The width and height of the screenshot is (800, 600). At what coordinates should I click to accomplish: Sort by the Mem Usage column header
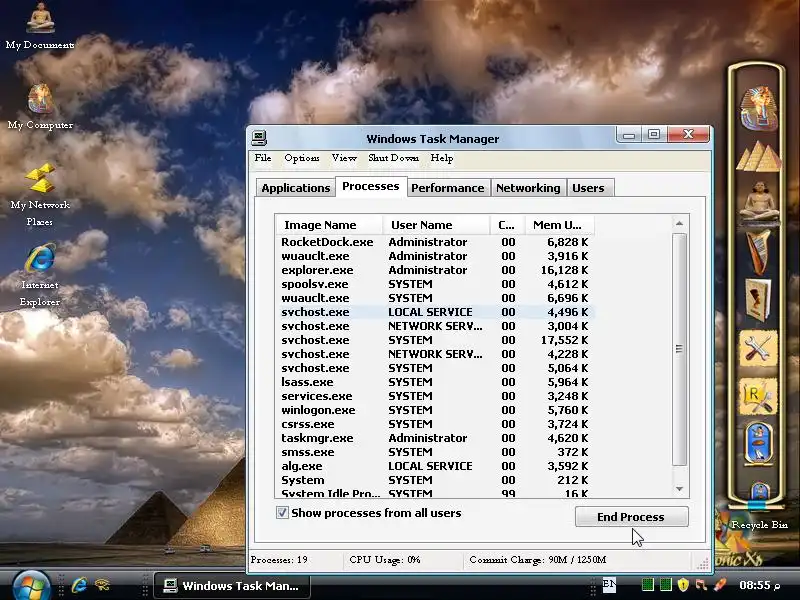coord(560,225)
